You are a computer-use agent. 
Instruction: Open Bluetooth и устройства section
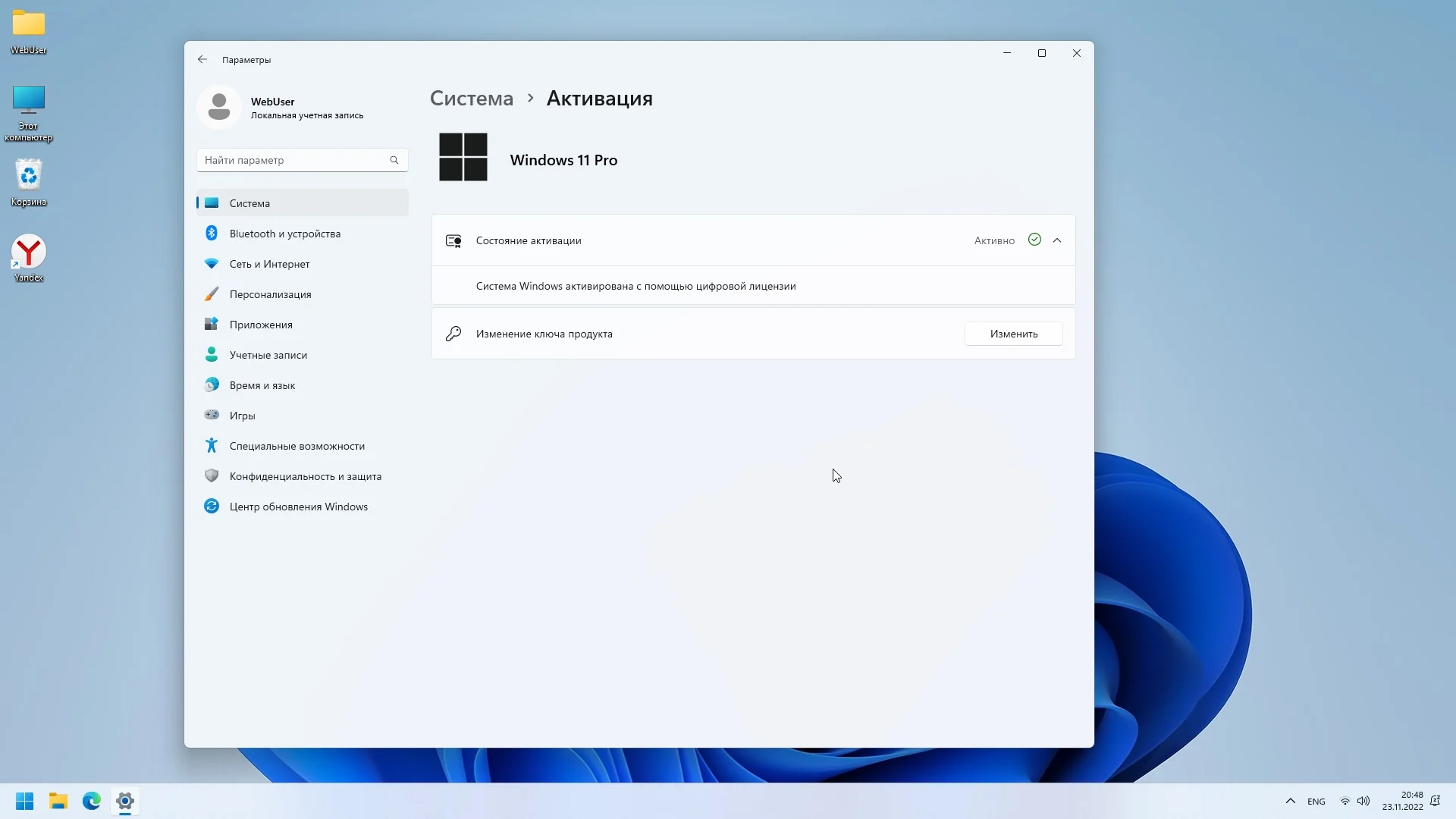[284, 234]
